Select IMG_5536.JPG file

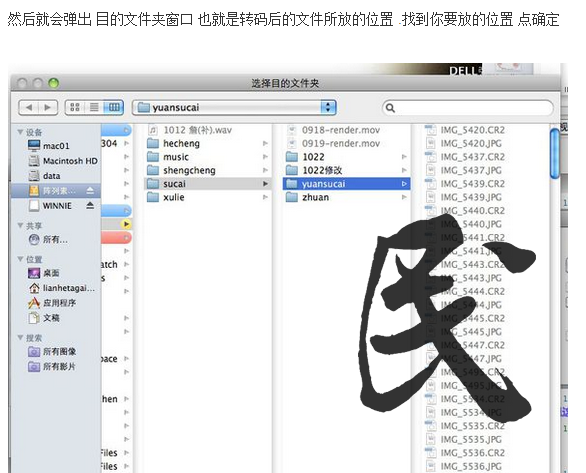464,466
